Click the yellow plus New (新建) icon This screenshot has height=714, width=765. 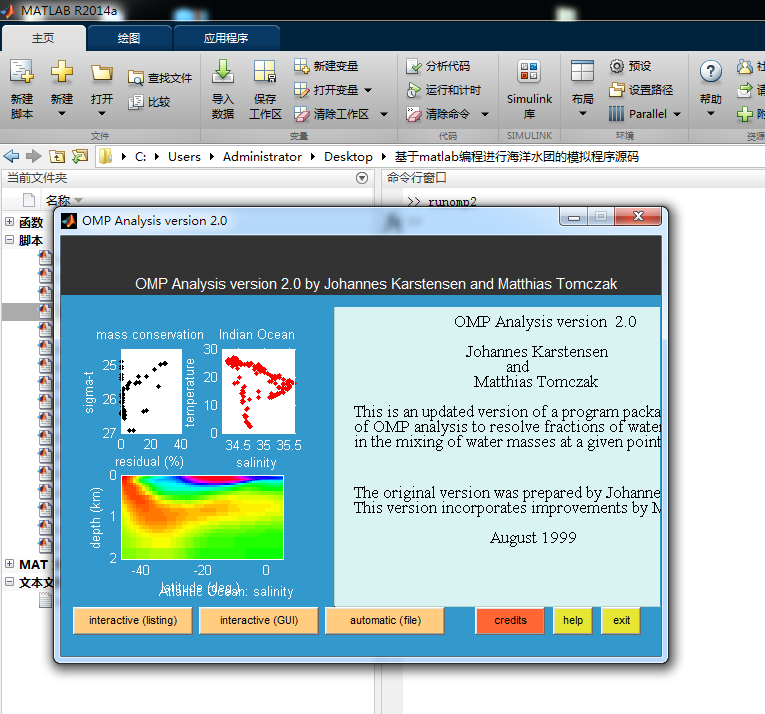tap(62, 72)
